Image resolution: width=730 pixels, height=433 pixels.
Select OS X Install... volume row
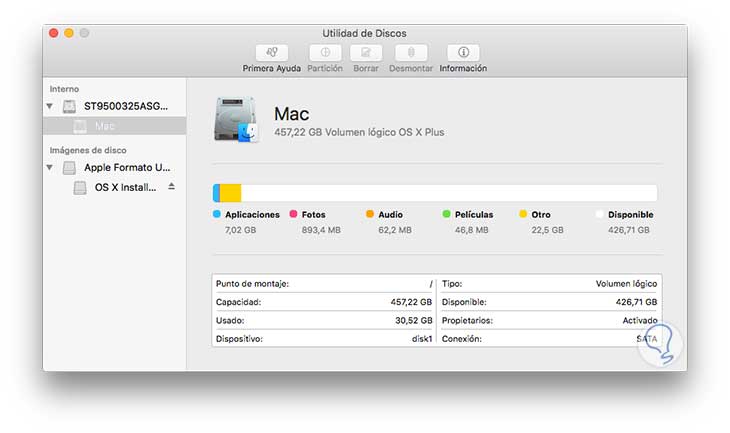pyautogui.click(x=115, y=188)
